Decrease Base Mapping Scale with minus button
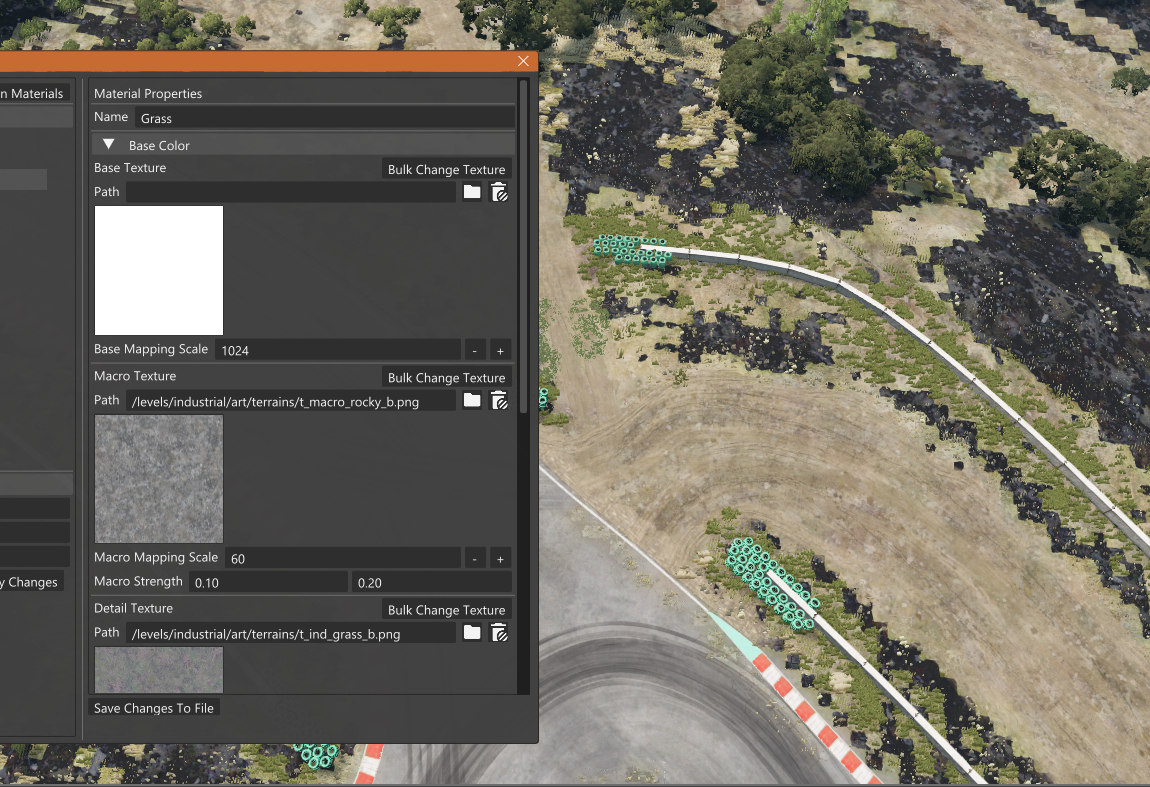1150x787 pixels. [x=475, y=351]
